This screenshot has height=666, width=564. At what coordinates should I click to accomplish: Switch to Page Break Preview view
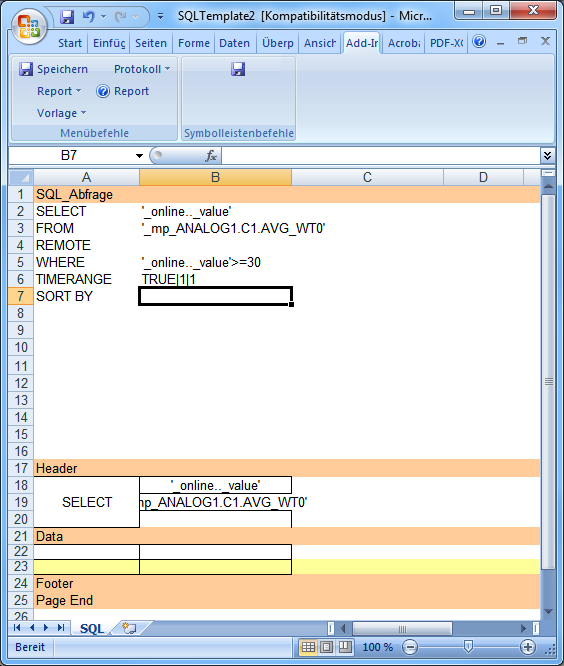tap(345, 647)
